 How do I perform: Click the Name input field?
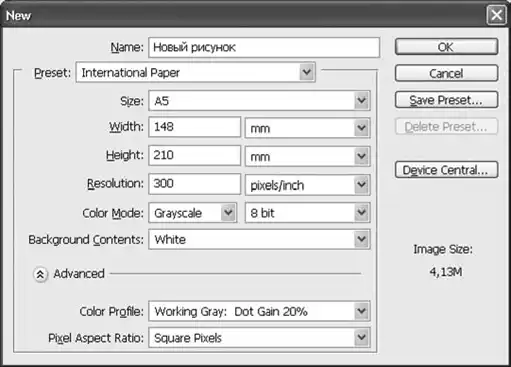tap(264, 47)
